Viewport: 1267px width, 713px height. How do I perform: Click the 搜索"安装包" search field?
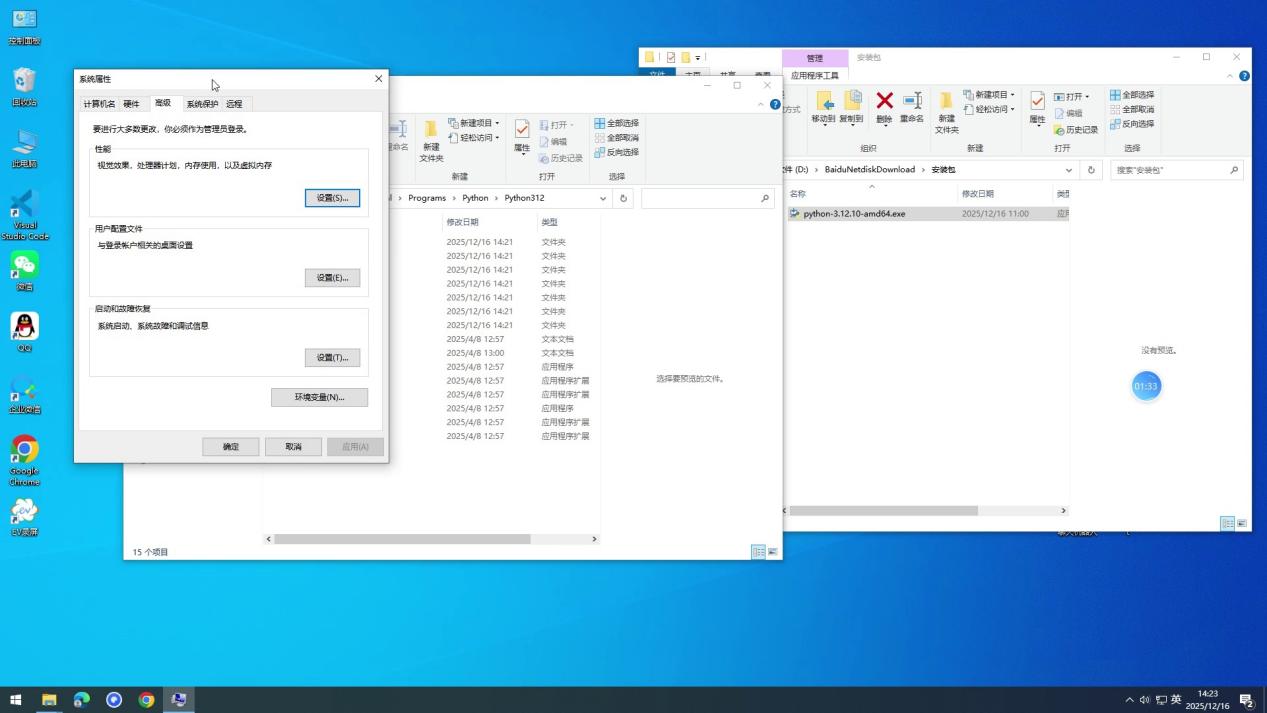coord(1170,170)
